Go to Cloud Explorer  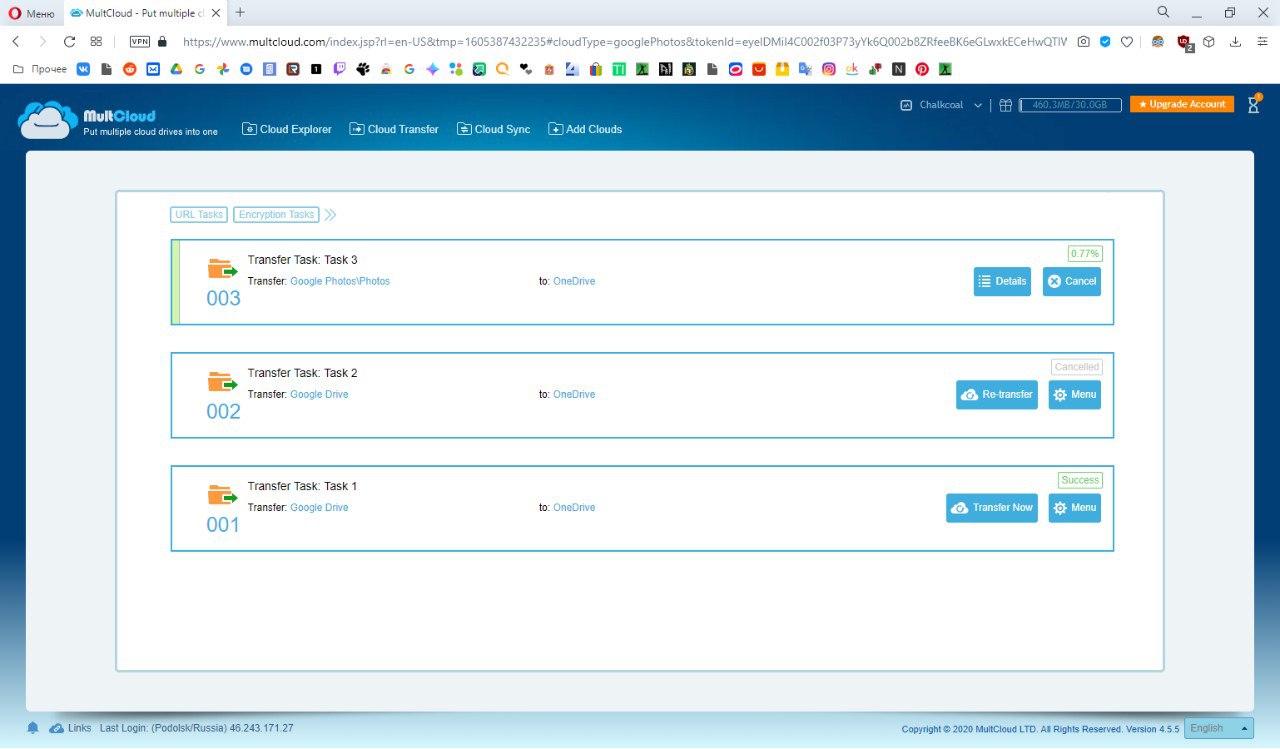(x=287, y=129)
